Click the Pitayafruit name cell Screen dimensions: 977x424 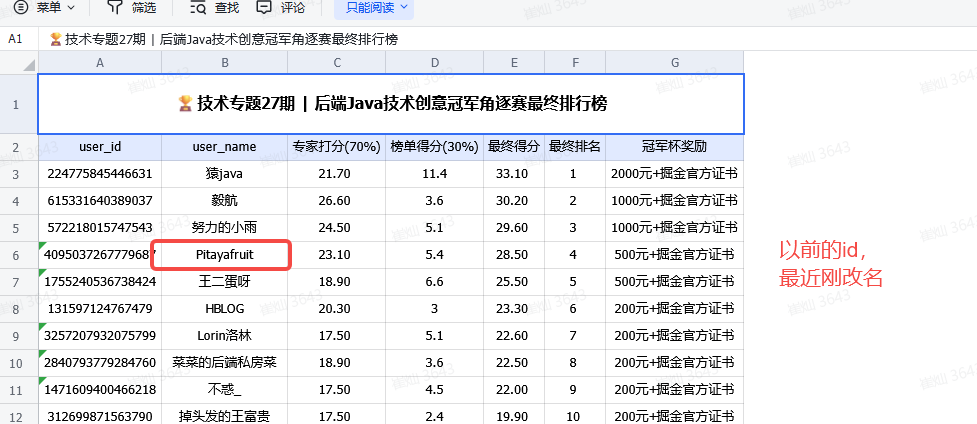click(x=224, y=255)
